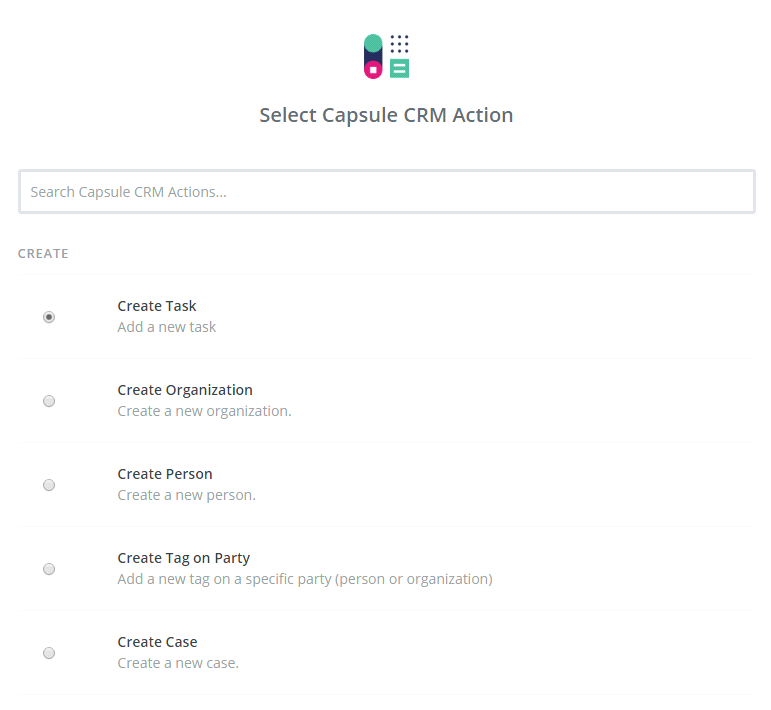Select the Create Task radio button
The height and width of the screenshot is (710, 771).
coord(49,317)
